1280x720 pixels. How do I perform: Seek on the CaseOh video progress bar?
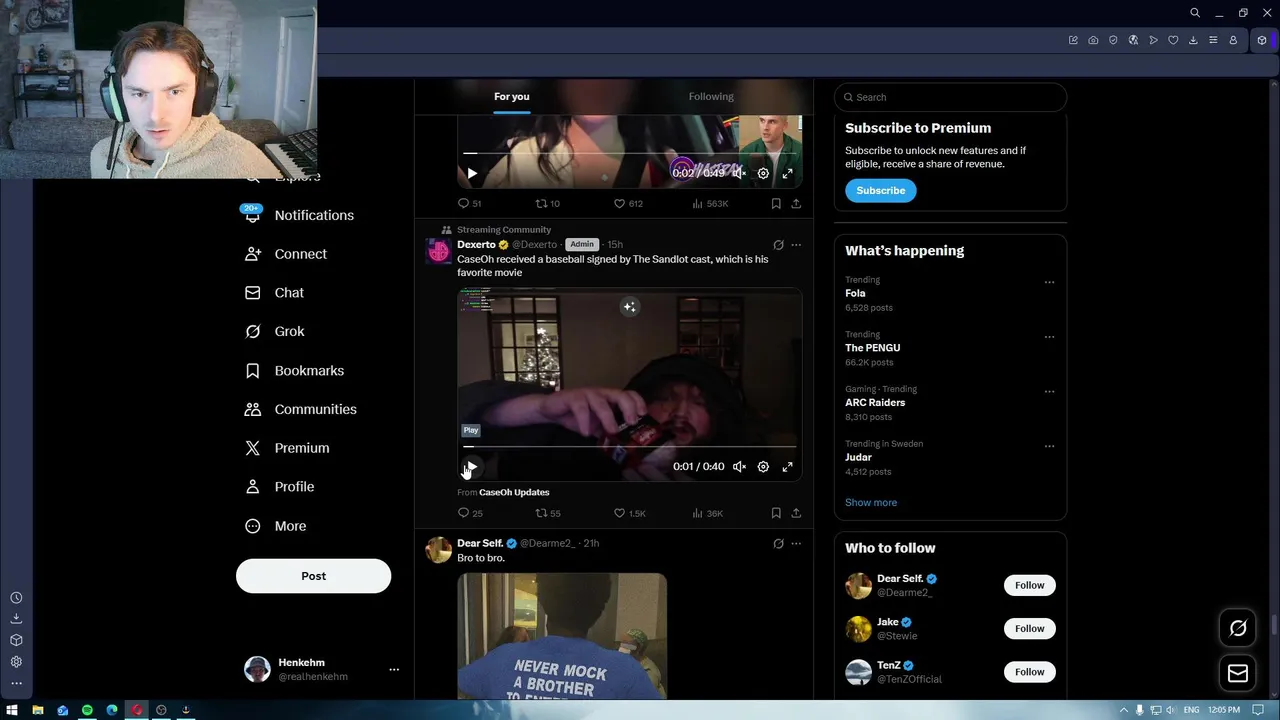629,446
